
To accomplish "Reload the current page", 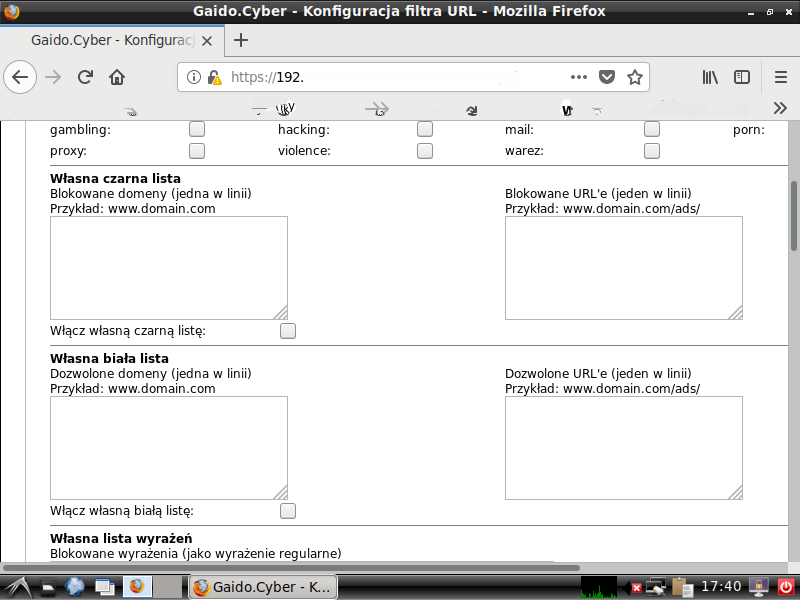I will coord(85,77).
